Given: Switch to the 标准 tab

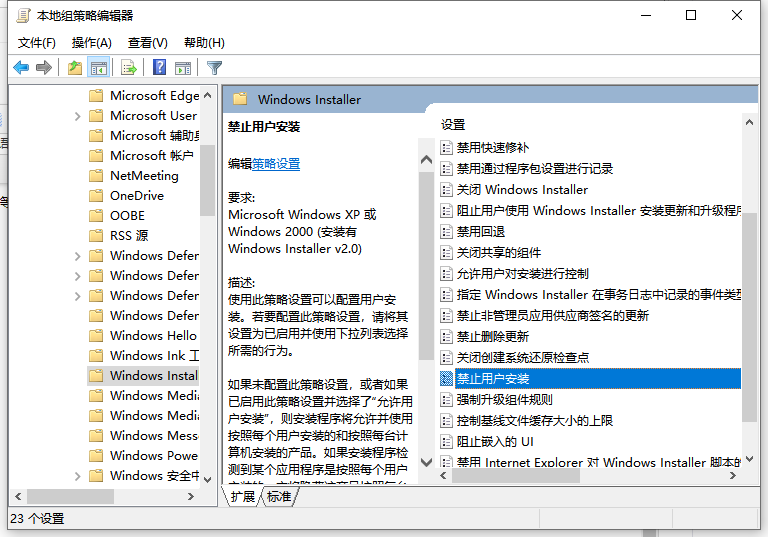Looking at the screenshot, I should (x=279, y=496).
